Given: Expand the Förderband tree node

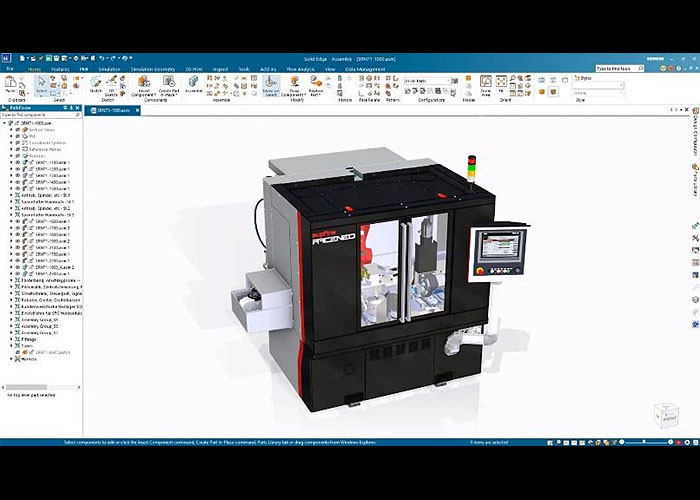Looking at the screenshot, I should (x=12, y=280).
